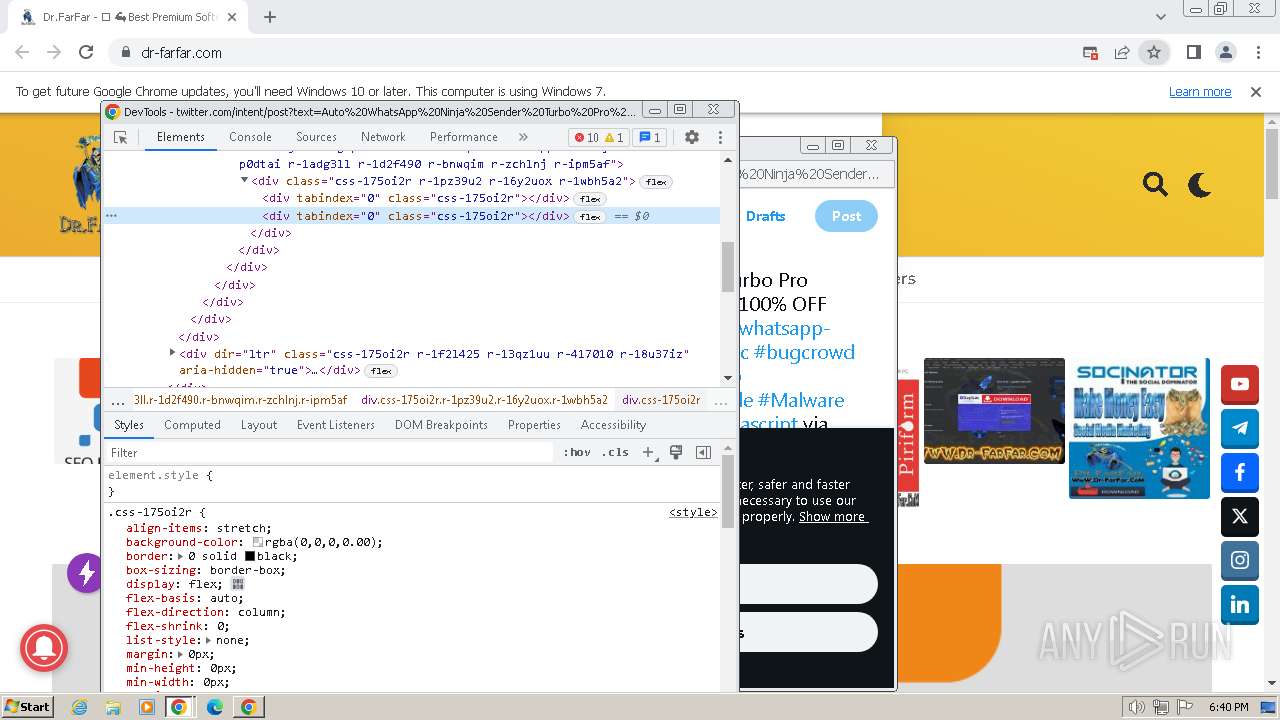The height and width of the screenshot is (720, 1280).
Task: Click Learn more about Chrome updates
Action: [x=1200, y=91]
